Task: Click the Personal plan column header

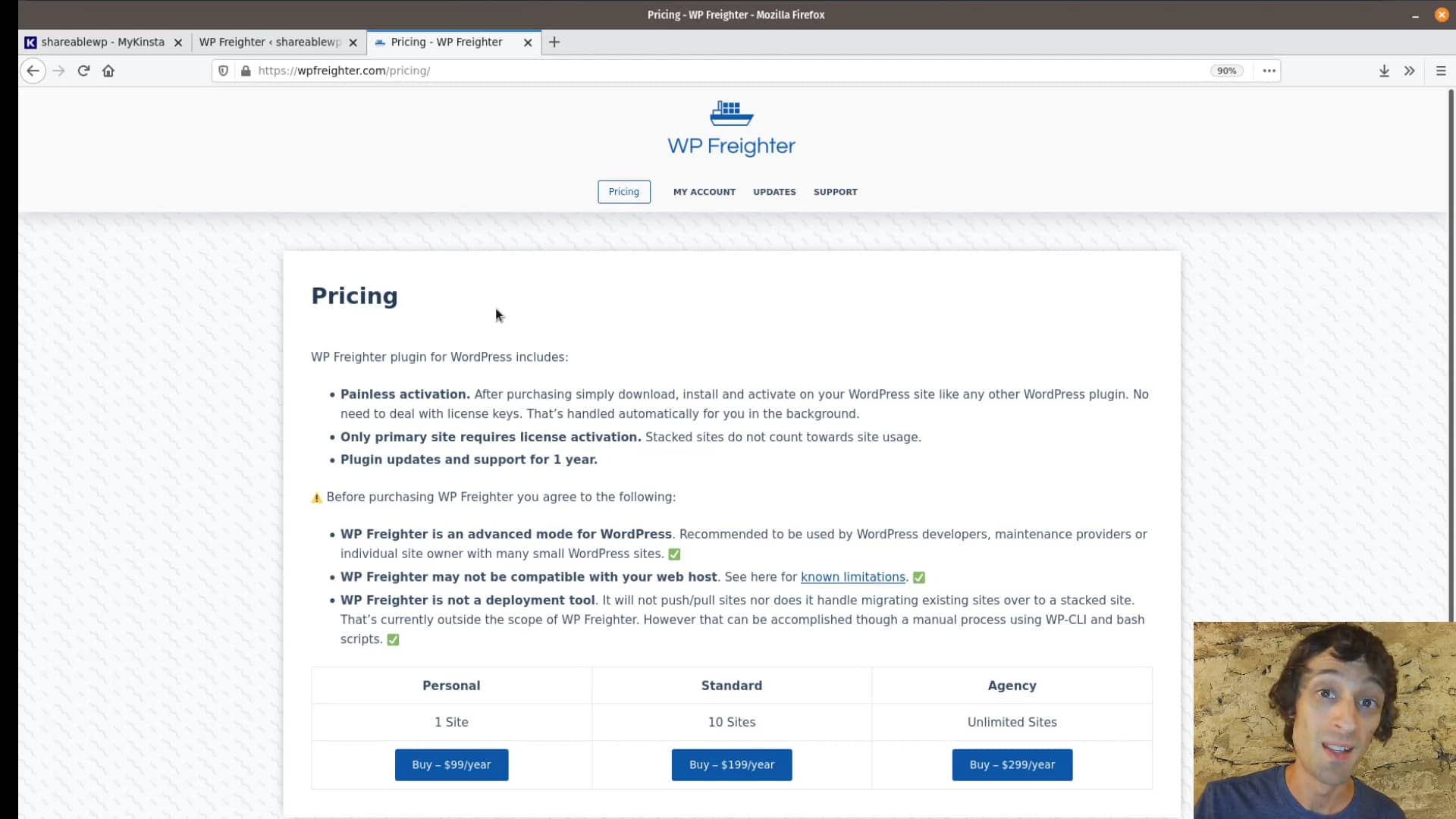Action: pyautogui.click(x=451, y=686)
